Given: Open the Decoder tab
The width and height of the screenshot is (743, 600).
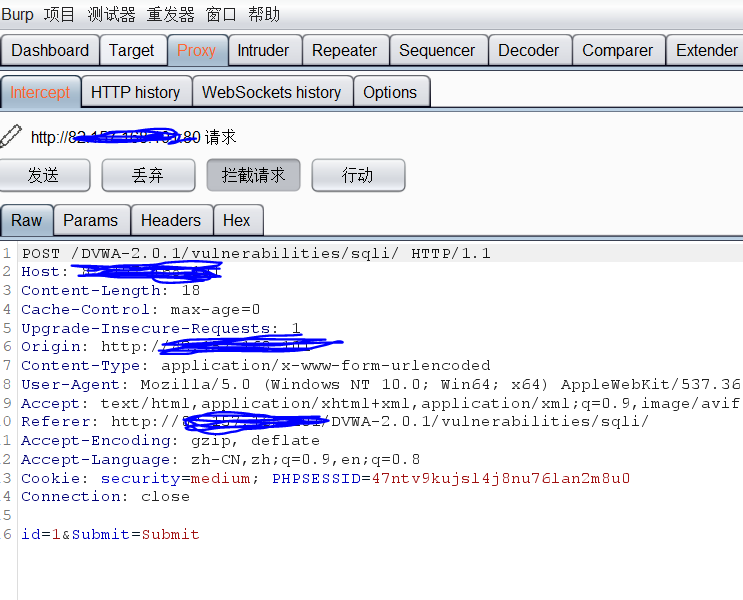Looking at the screenshot, I should coord(529,50).
